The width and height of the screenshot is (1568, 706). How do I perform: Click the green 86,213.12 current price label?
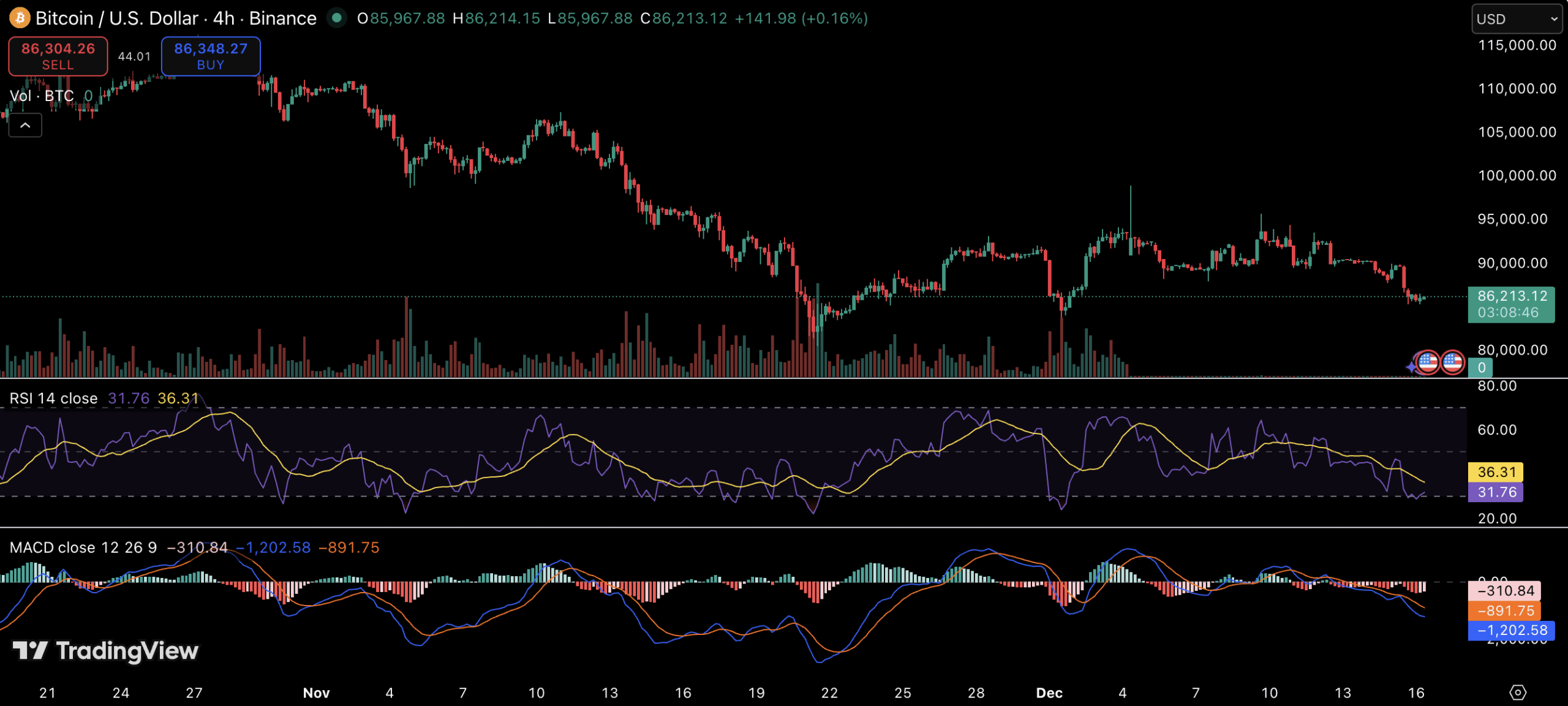coord(1511,304)
